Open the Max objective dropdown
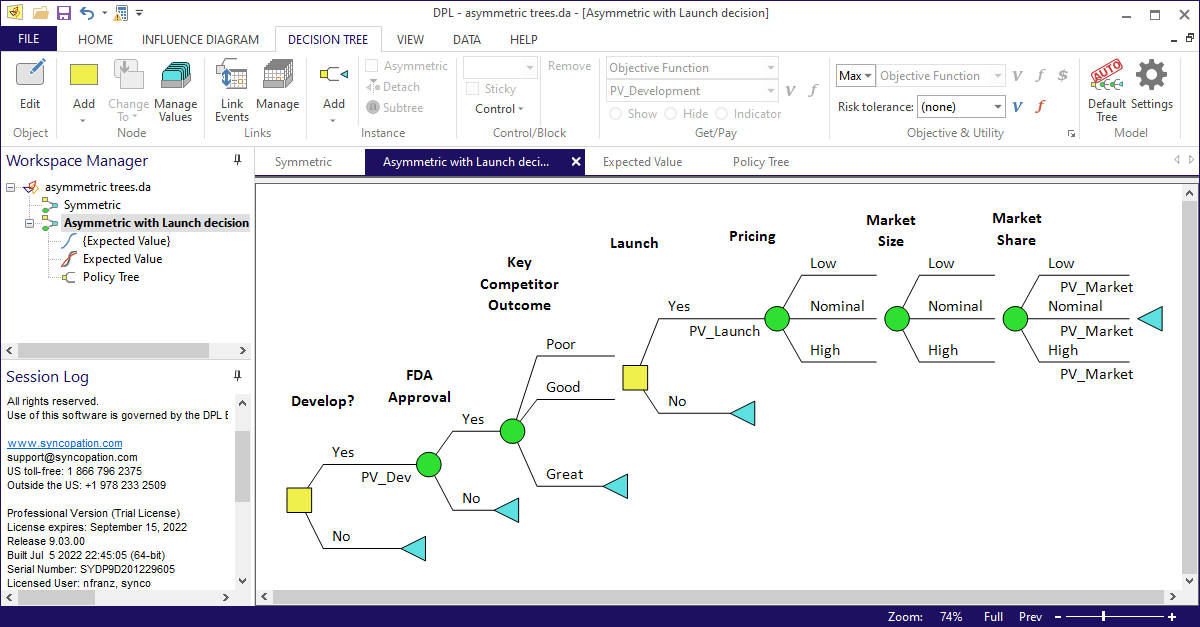Screen dimensions: 1200x627 pyautogui.click(x=866, y=75)
